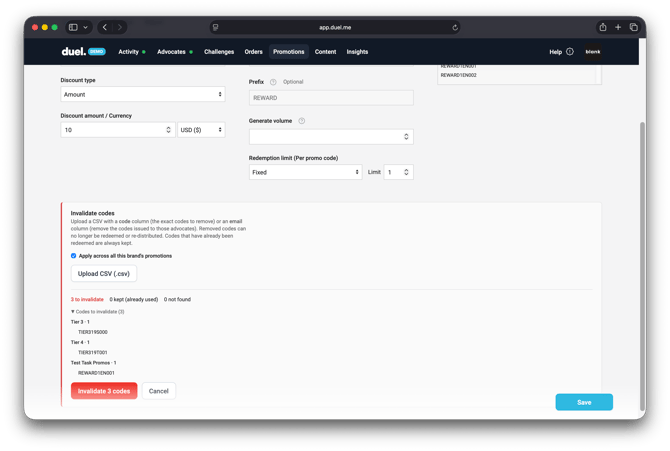Click the blue Save button
Image resolution: width=670 pixels, height=451 pixels.
584,402
